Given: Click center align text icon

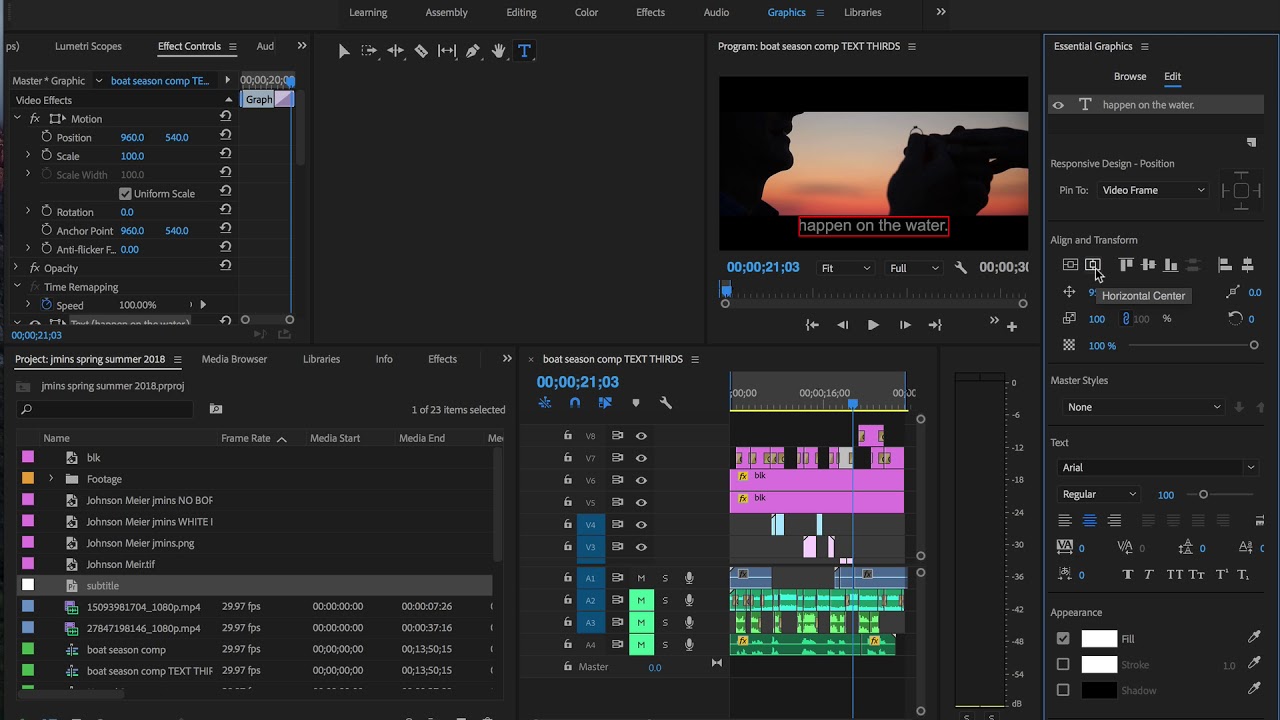Looking at the screenshot, I should click(1089, 521).
